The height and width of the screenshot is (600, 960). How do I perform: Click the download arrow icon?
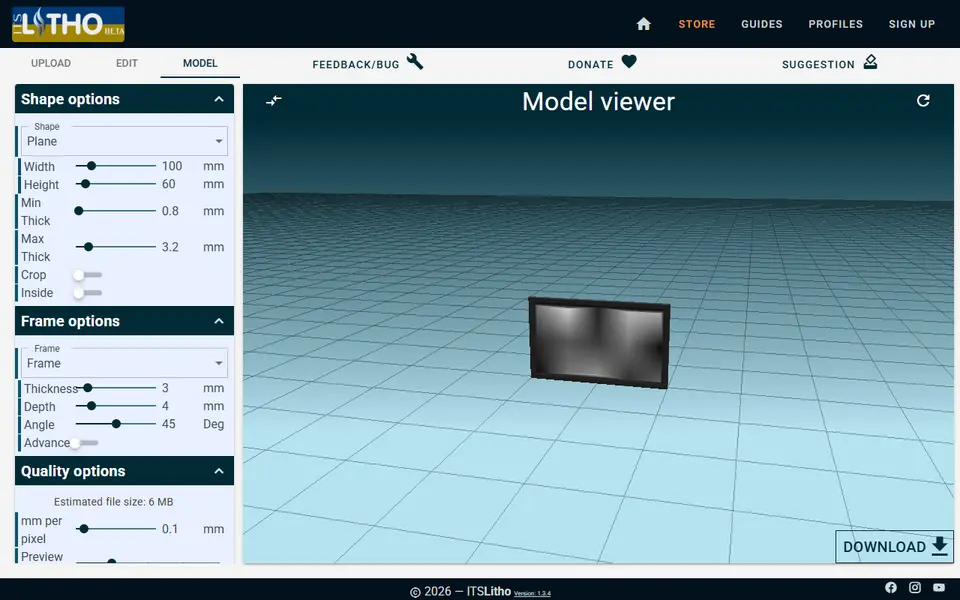[x=940, y=546]
